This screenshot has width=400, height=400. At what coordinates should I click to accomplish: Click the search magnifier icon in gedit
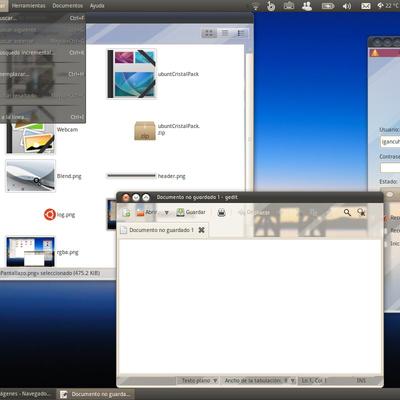click(347, 212)
